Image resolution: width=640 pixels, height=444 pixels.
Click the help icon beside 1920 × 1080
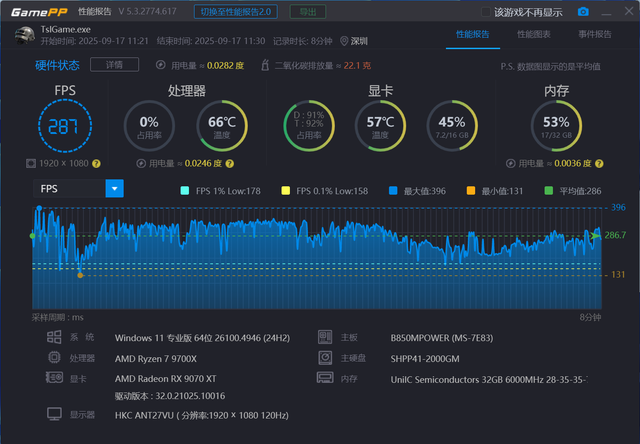coord(96,164)
